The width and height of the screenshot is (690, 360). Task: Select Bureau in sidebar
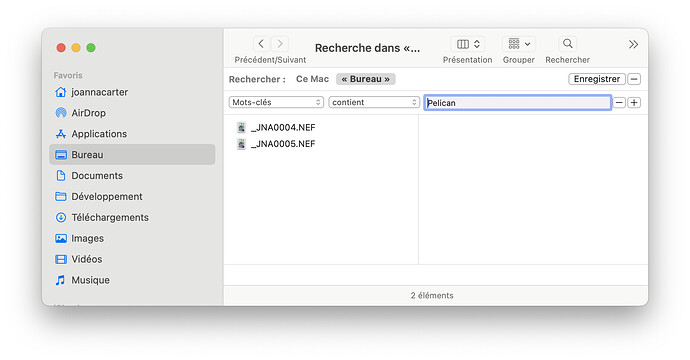[132, 155]
